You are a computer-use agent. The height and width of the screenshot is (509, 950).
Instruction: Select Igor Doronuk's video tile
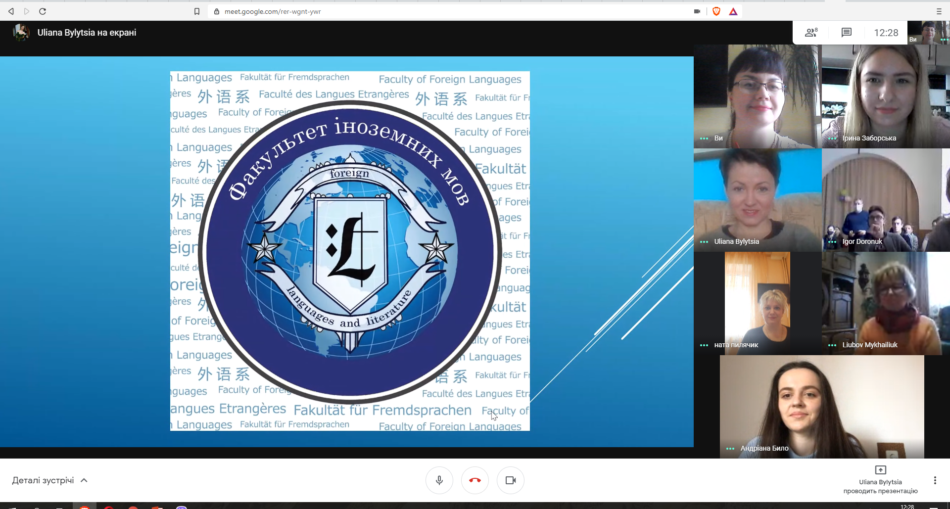pos(884,199)
